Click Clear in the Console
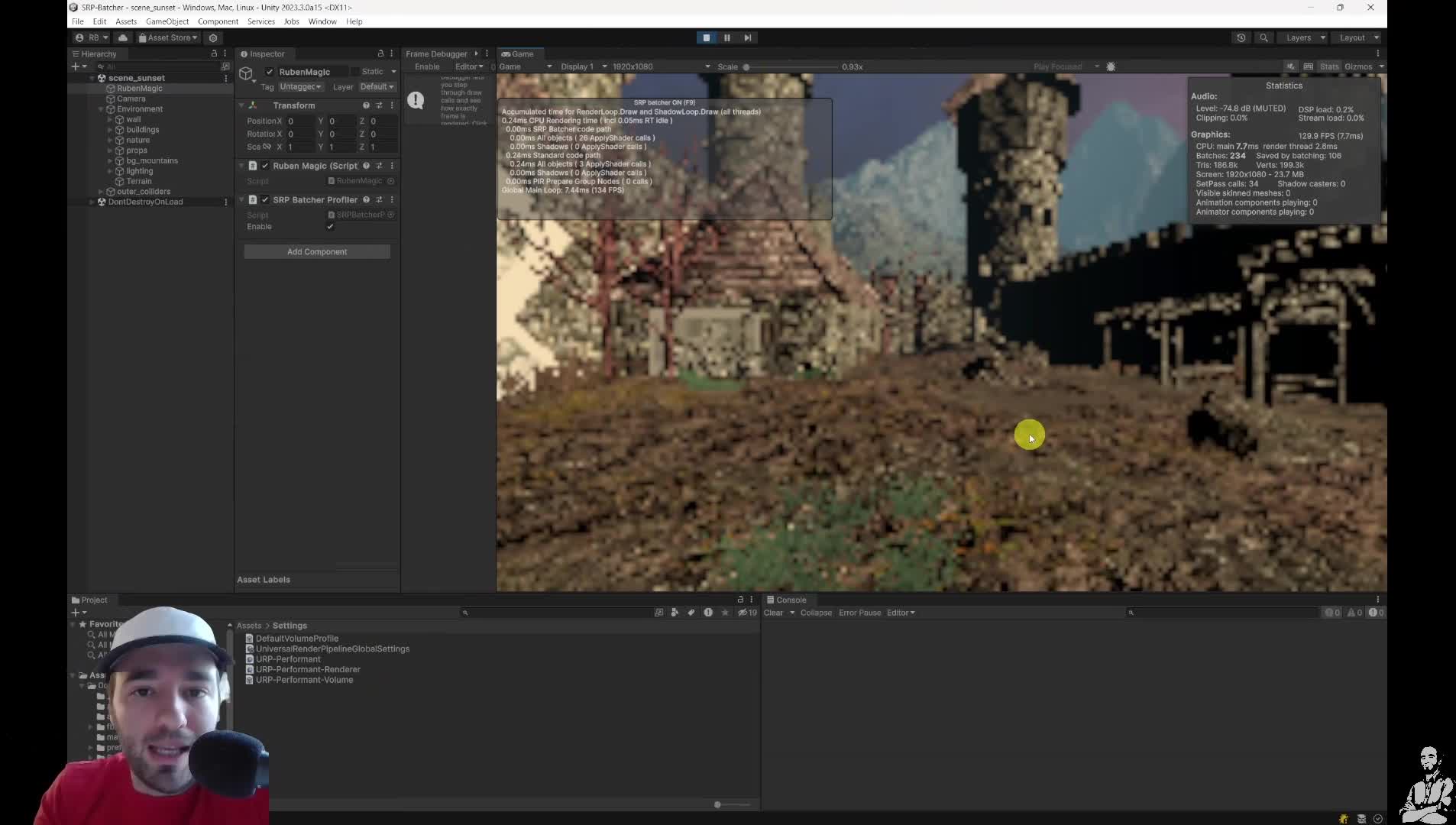This screenshot has height=825, width=1456. tap(773, 613)
